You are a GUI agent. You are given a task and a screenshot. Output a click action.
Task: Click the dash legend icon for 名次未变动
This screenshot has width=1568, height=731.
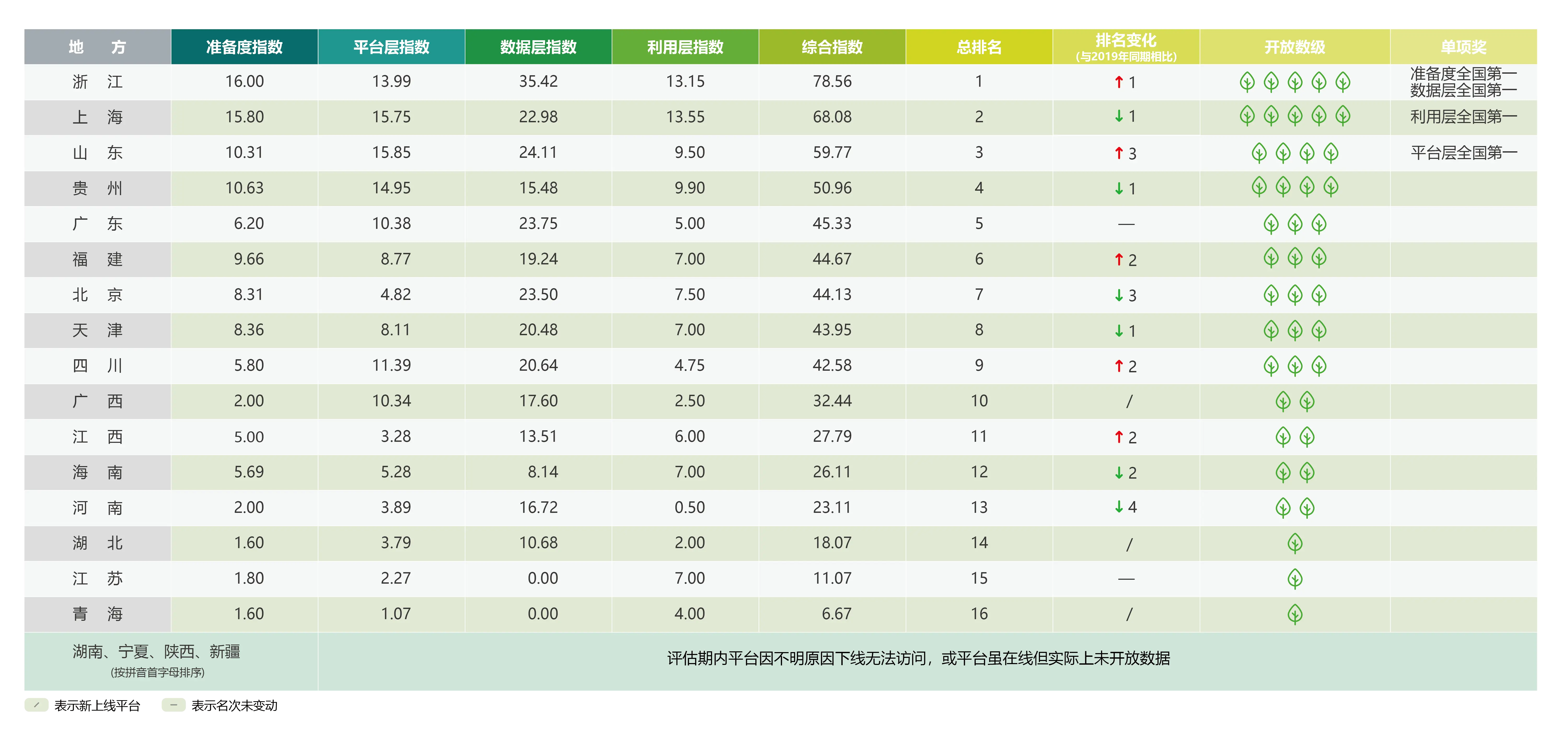173,705
